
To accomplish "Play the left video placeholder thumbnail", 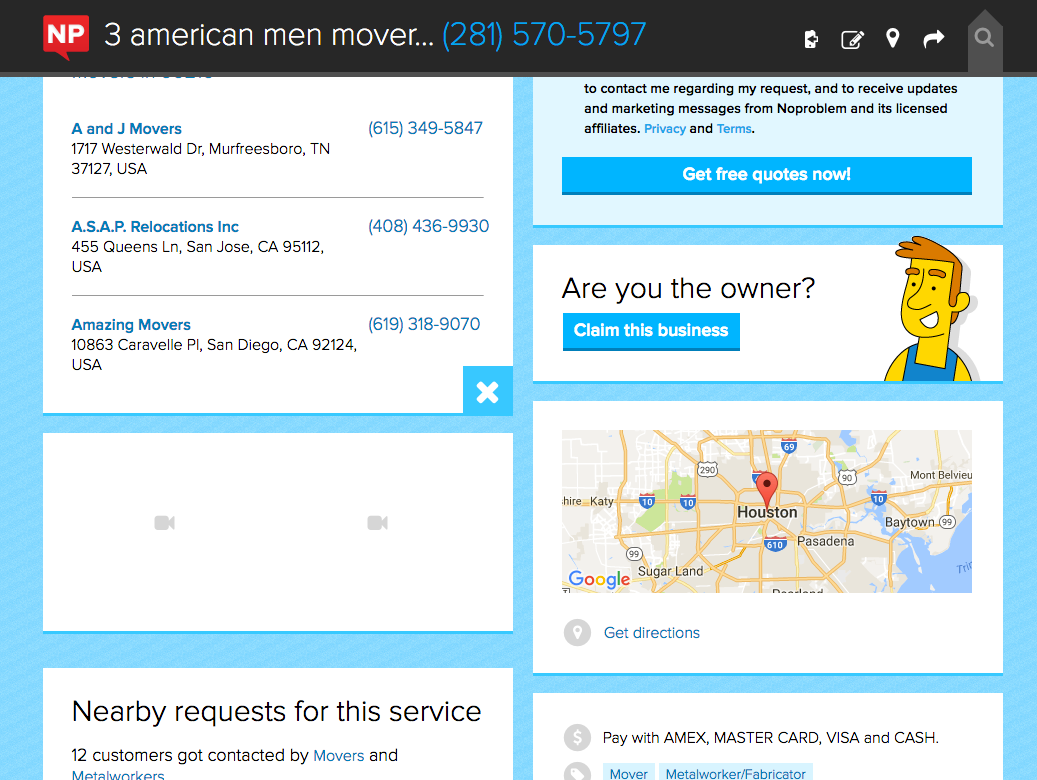I will click(165, 523).
